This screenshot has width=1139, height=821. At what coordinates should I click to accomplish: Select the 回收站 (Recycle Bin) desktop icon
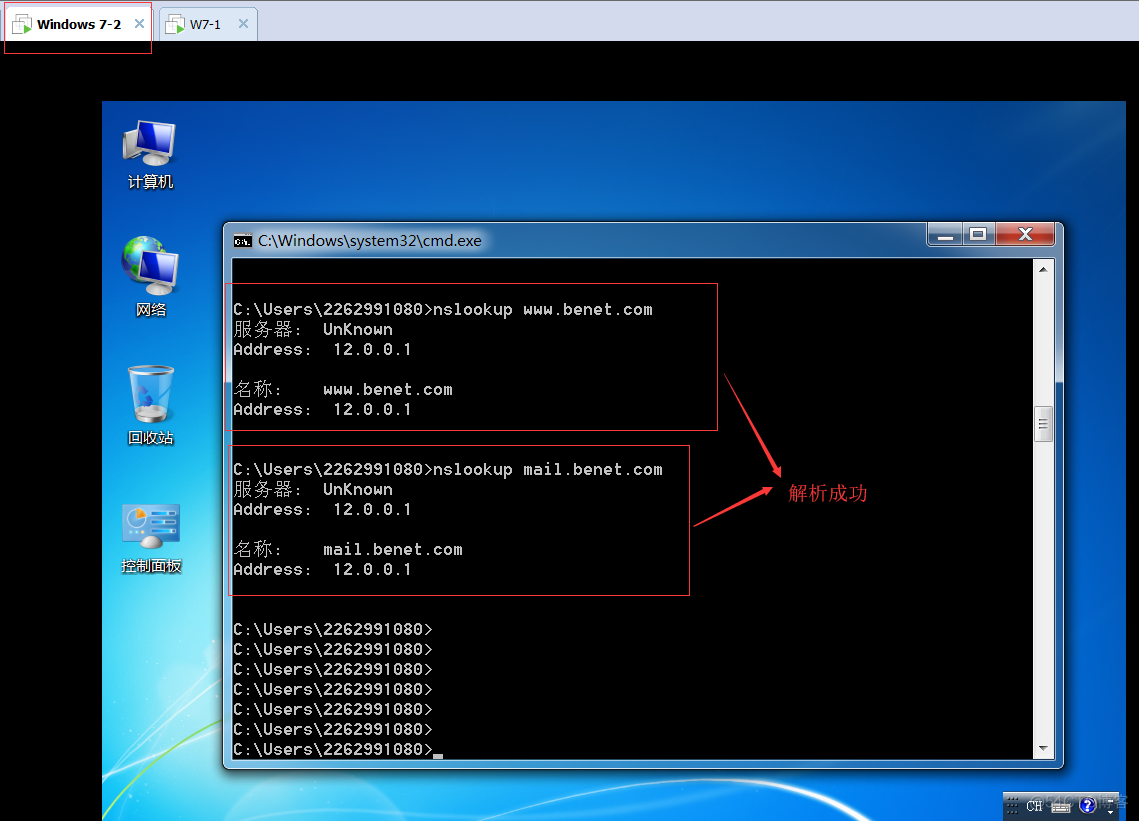tap(150, 405)
